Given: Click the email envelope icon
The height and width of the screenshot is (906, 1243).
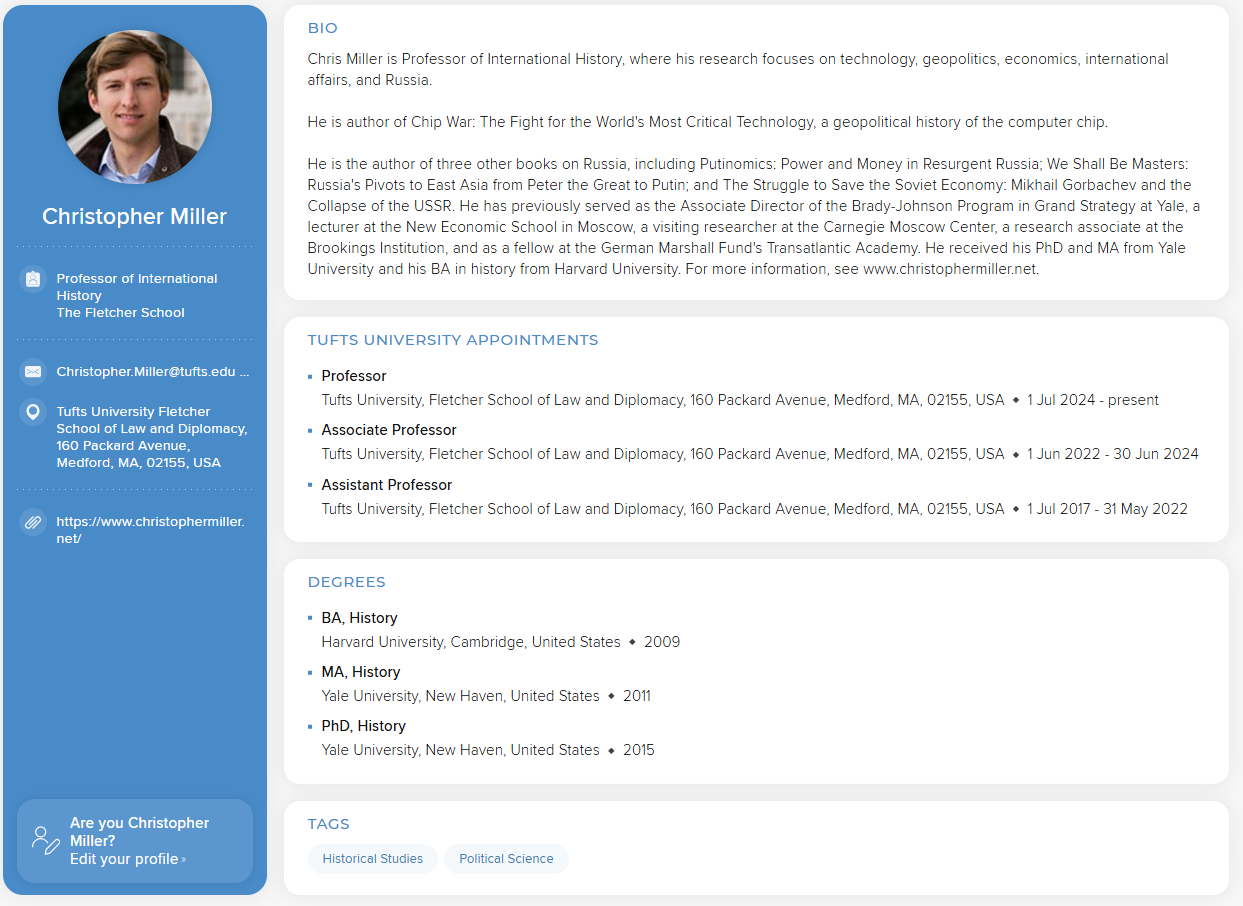Looking at the screenshot, I should (33, 372).
